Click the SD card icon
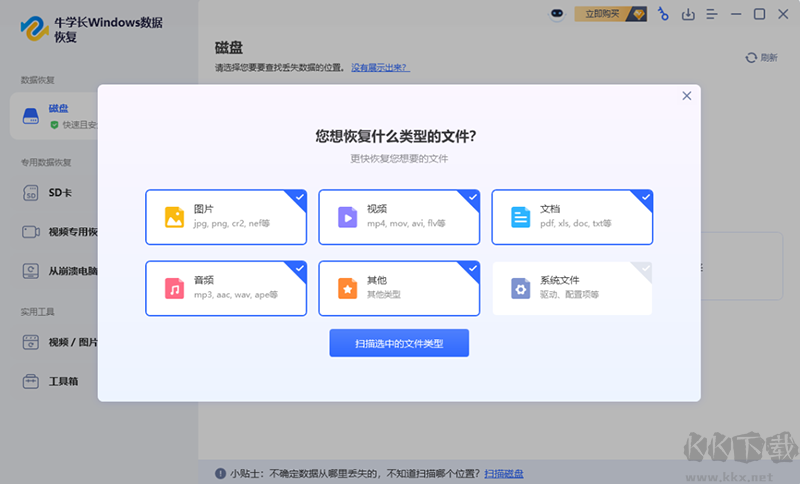The height and width of the screenshot is (484, 800). (x=31, y=193)
